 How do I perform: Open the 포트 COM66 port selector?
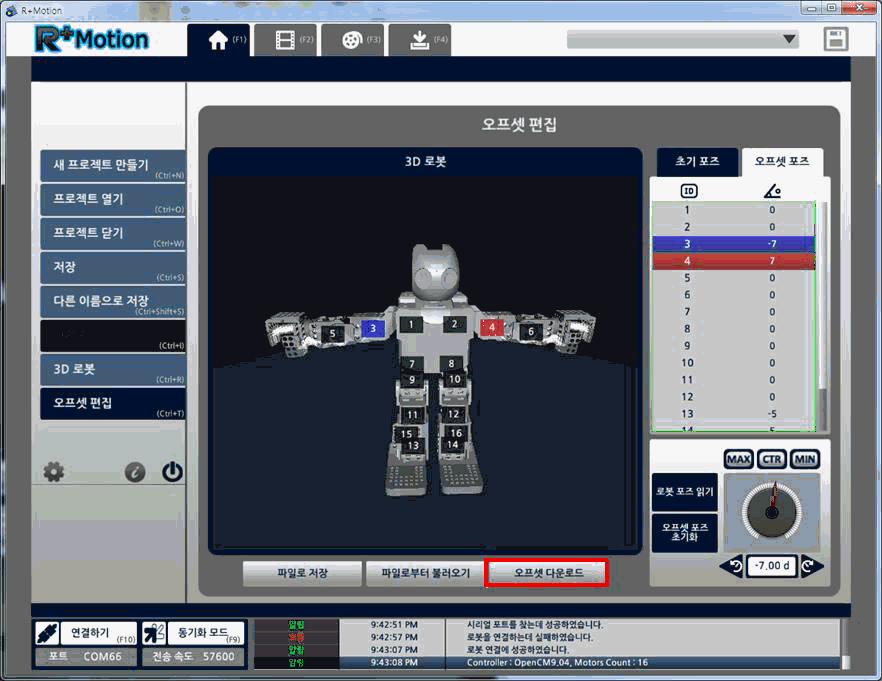(85, 657)
